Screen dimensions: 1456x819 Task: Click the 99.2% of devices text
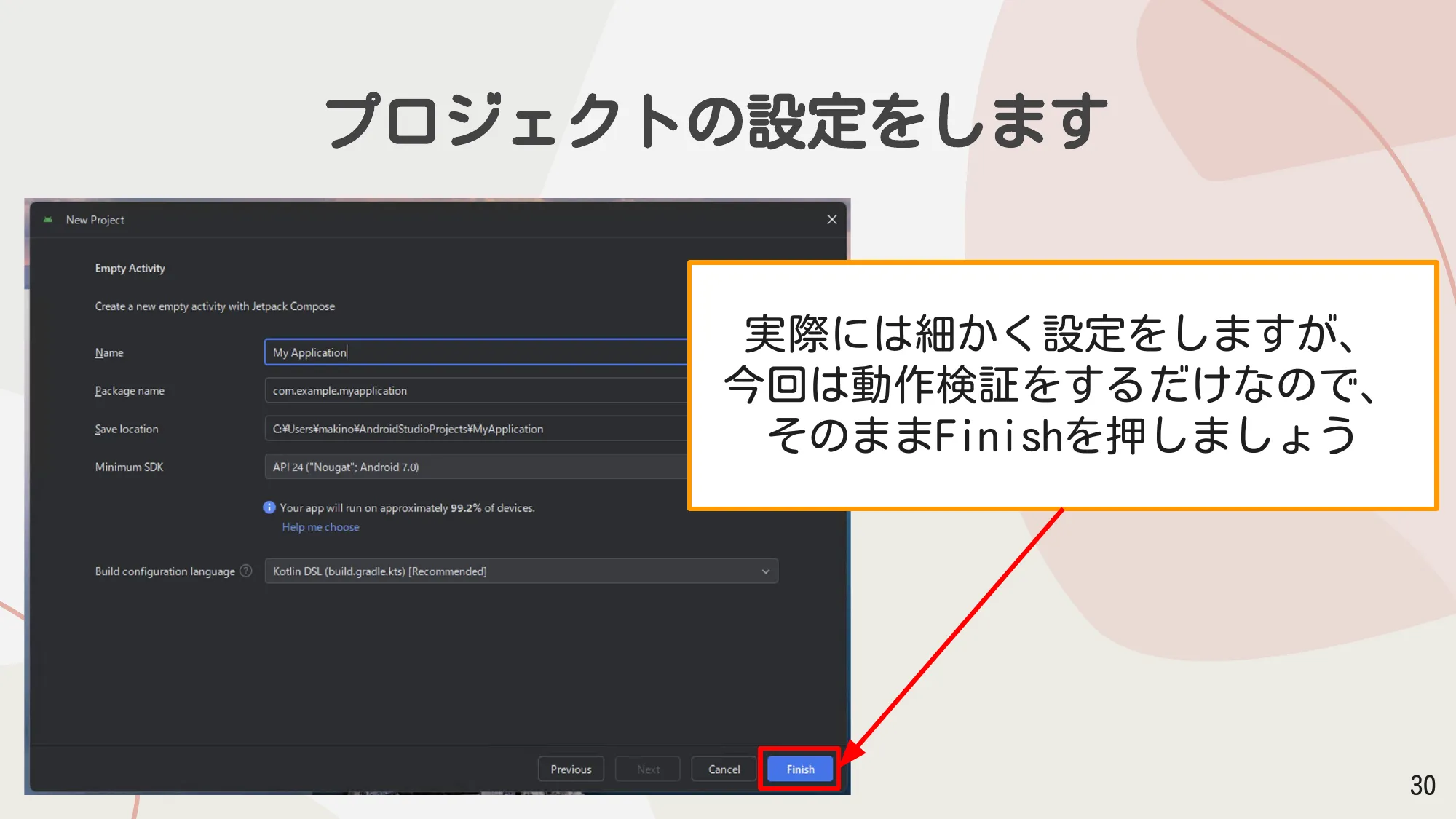(493, 508)
